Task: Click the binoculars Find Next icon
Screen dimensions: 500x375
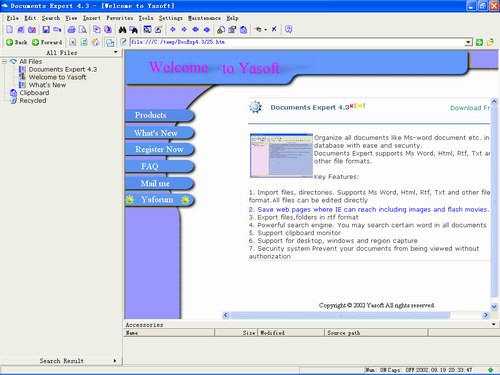Action: click(134, 30)
